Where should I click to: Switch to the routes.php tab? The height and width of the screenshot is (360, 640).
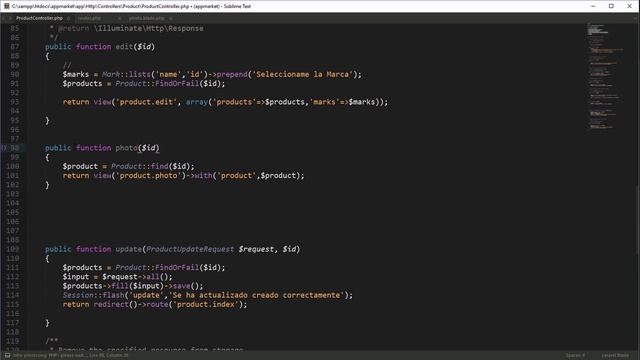point(89,18)
